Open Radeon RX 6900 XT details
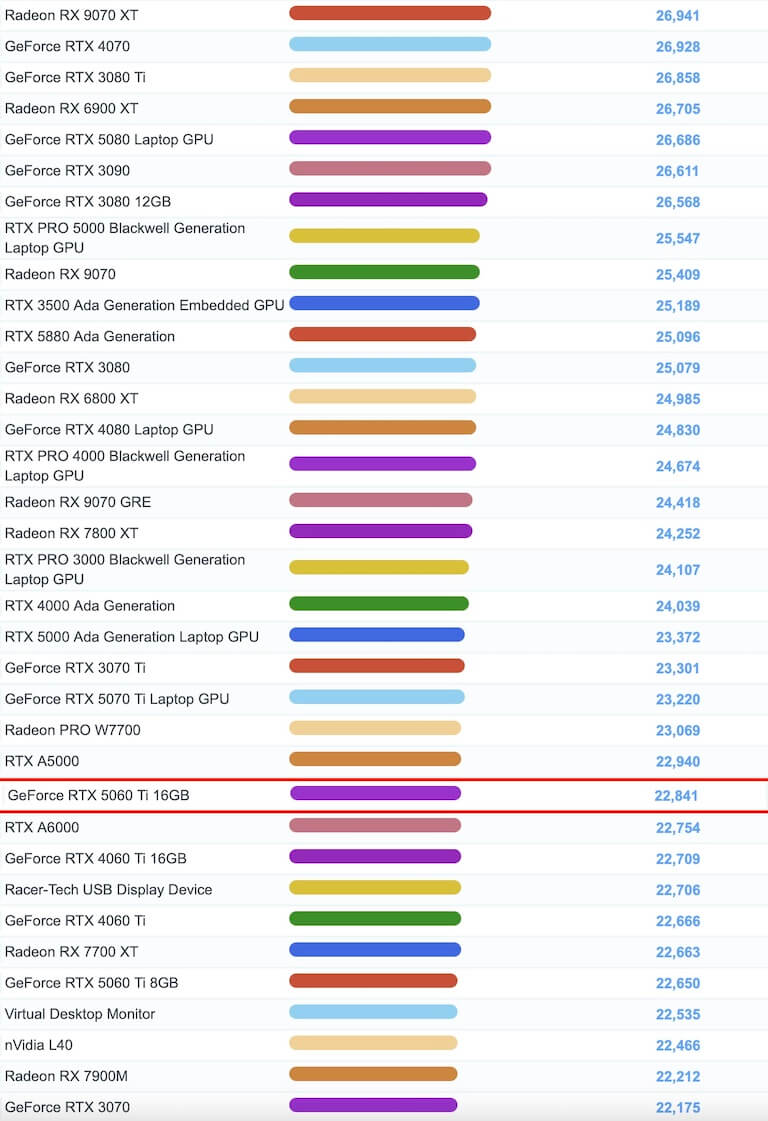Image resolution: width=768 pixels, height=1121 pixels. click(72, 109)
